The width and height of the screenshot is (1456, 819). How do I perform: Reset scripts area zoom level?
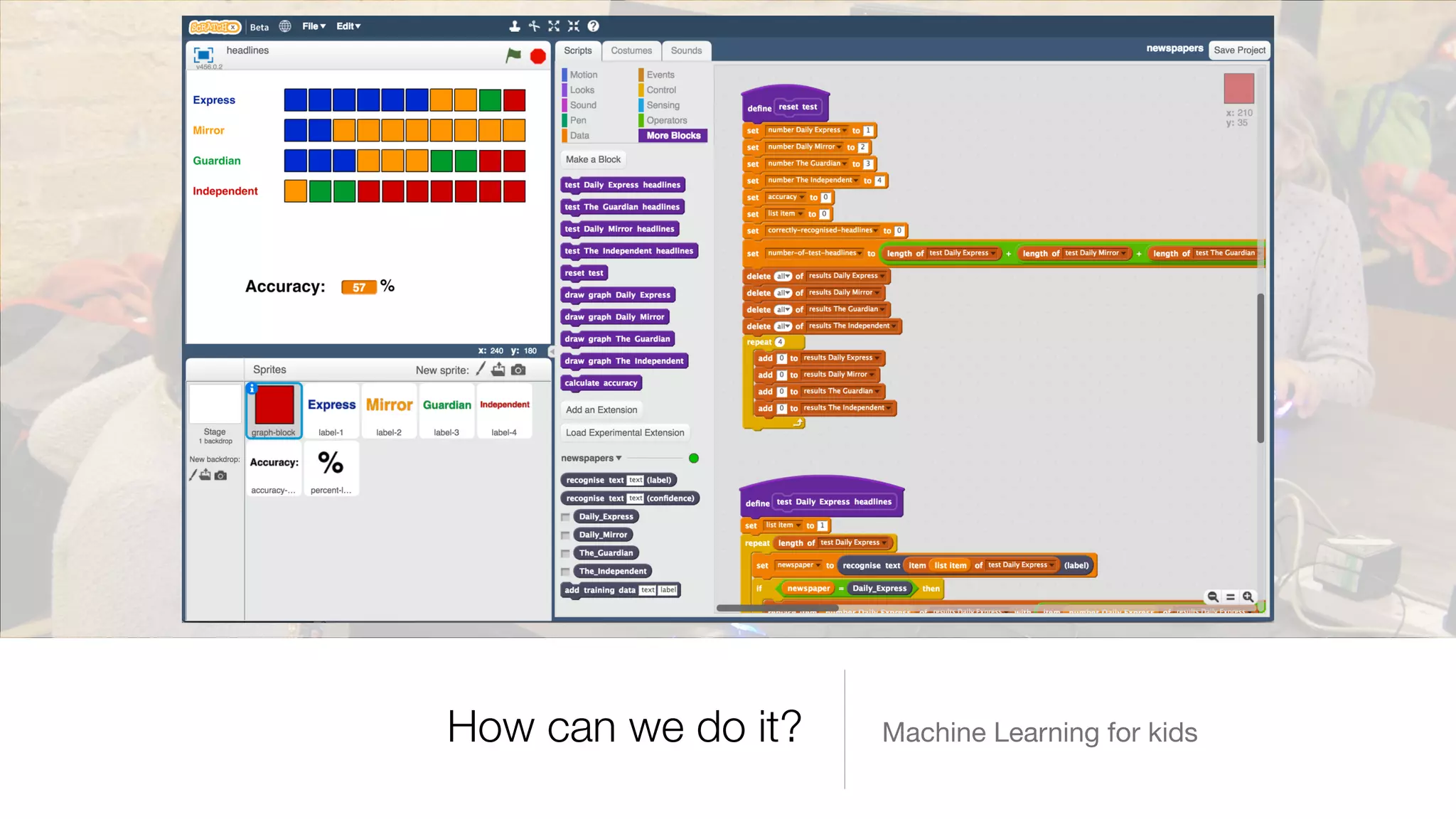[1231, 597]
